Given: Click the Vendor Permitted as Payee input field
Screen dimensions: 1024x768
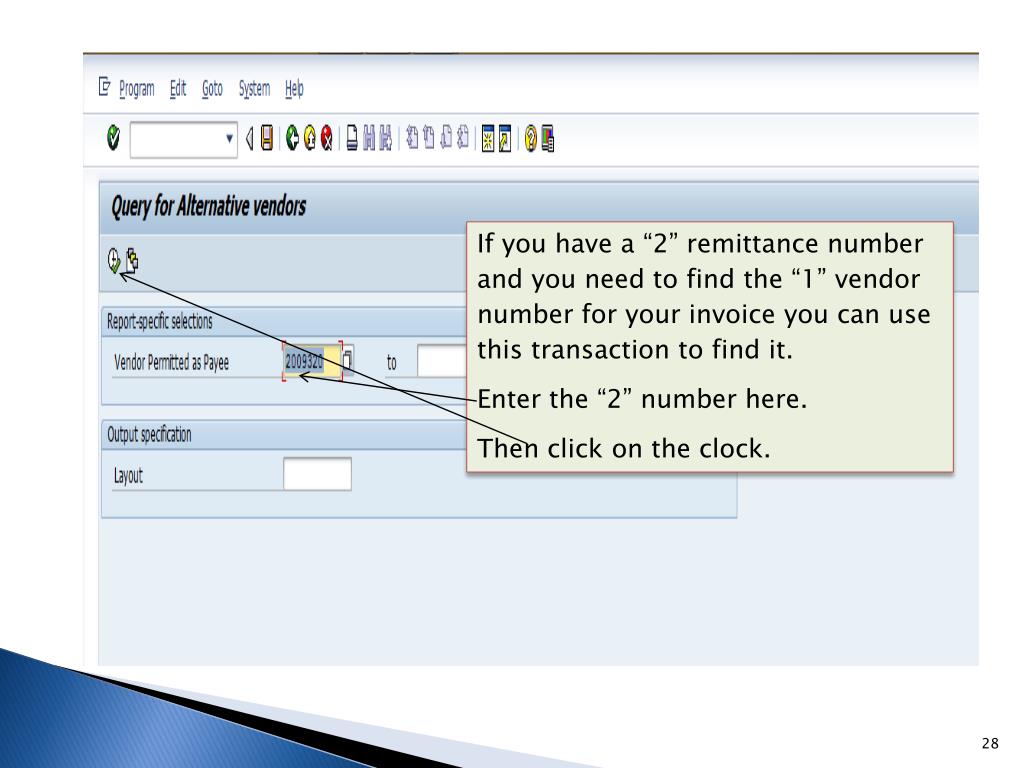Looking at the screenshot, I should [x=312, y=361].
